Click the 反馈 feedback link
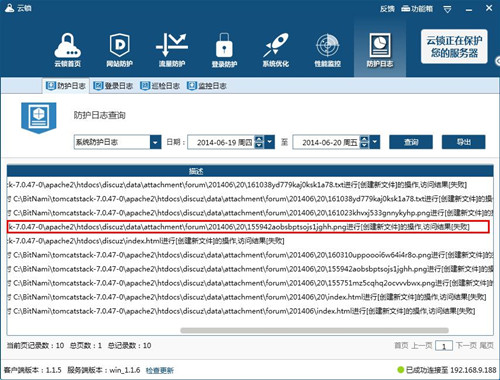Screen dimensions: 500x380 [387, 9]
